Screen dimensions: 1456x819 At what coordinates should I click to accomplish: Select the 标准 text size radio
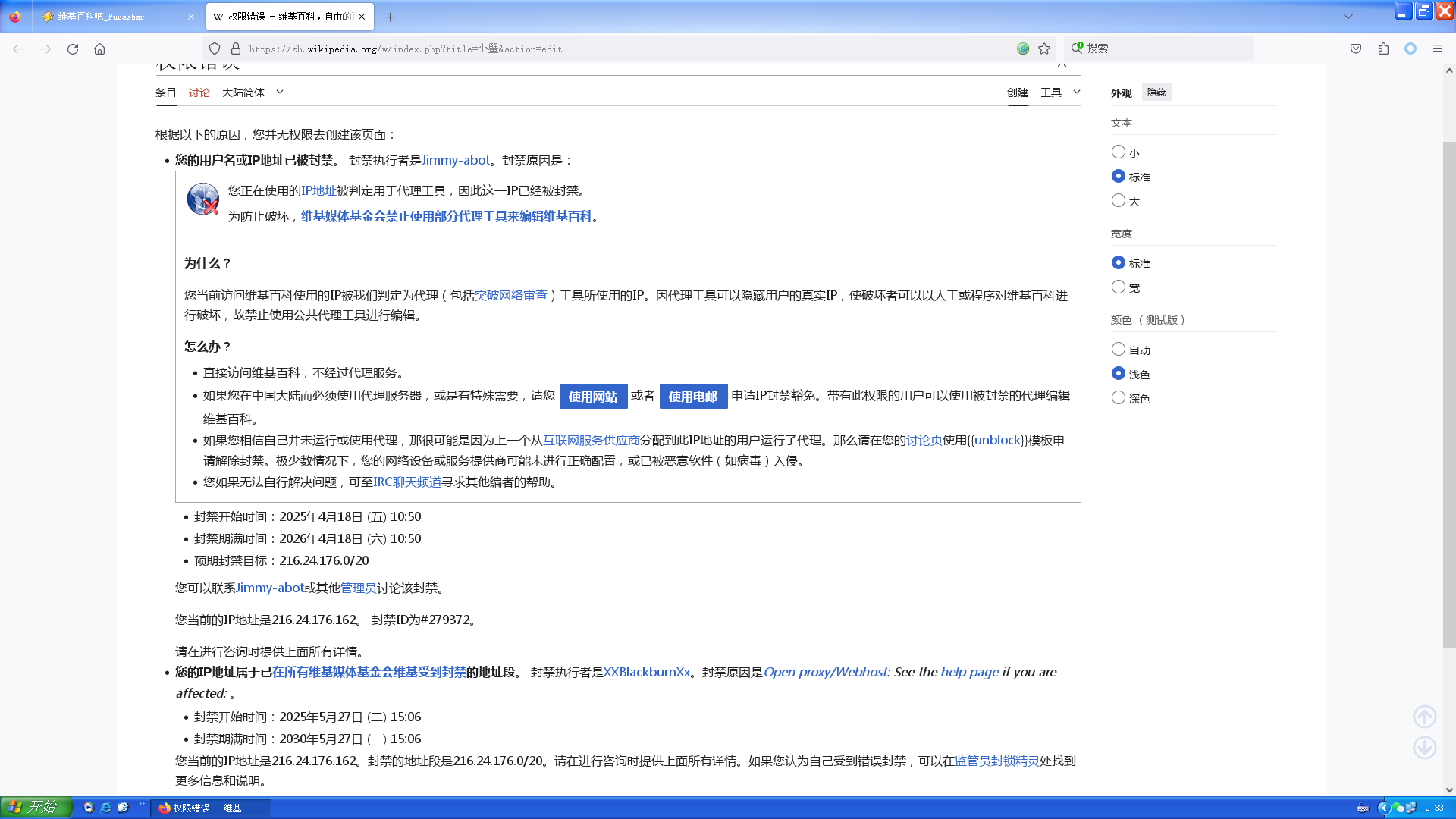pos(1118,176)
